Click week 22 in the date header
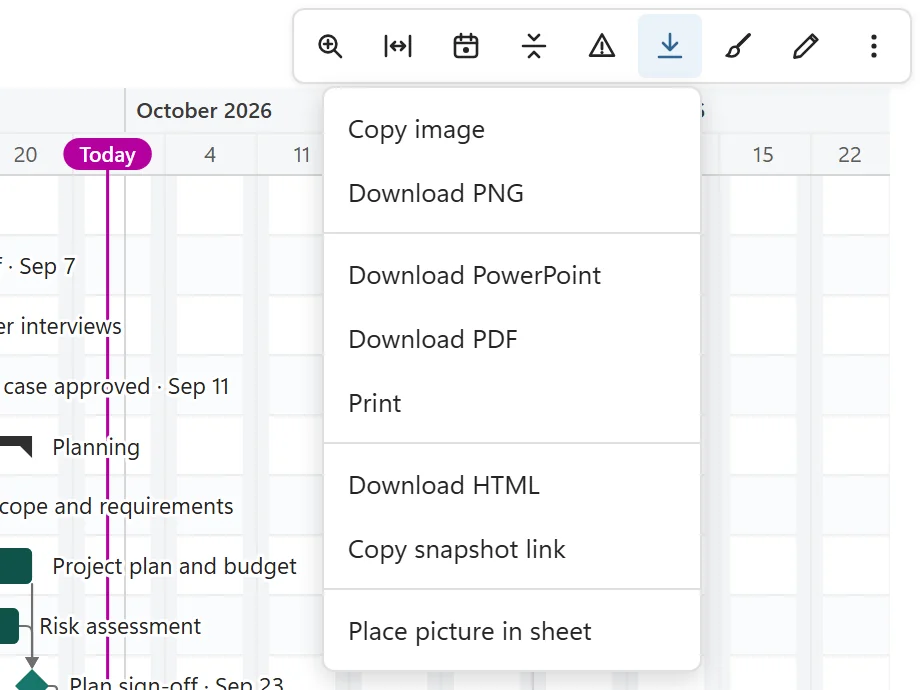This screenshot has width=920, height=690. click(x=850, y=155)
